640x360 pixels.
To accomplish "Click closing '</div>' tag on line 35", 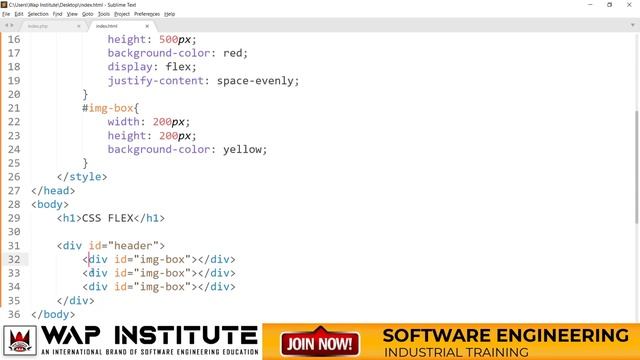I will tap(76, 301).
